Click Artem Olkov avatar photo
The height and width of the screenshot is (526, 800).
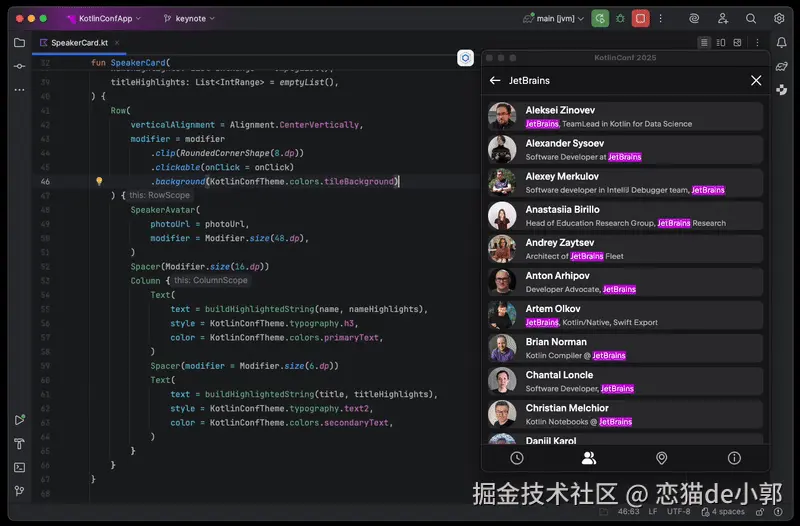[x=502, y=315]
